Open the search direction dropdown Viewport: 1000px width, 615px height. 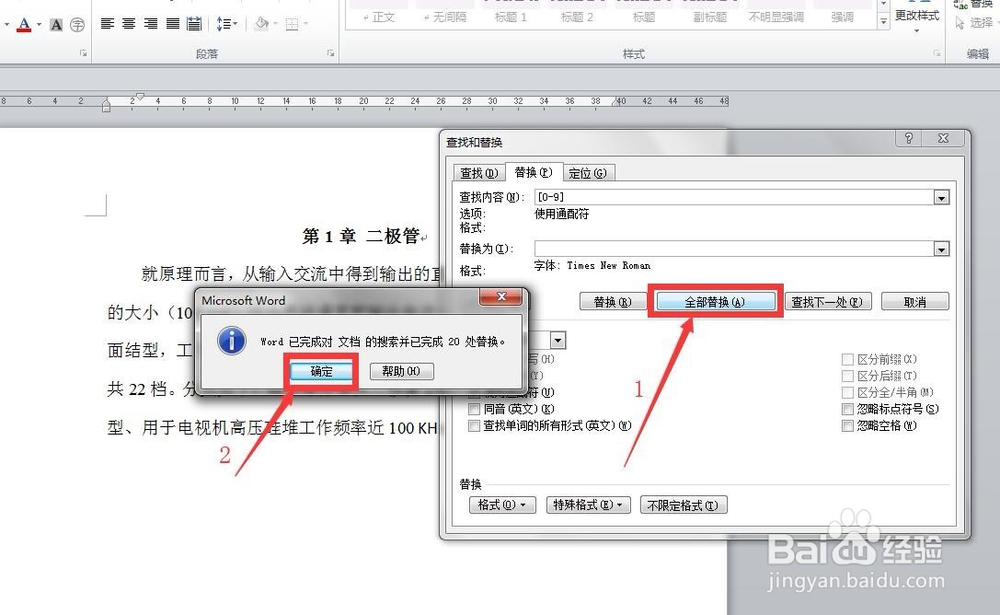pyautogui.click(x=558, y=340)
